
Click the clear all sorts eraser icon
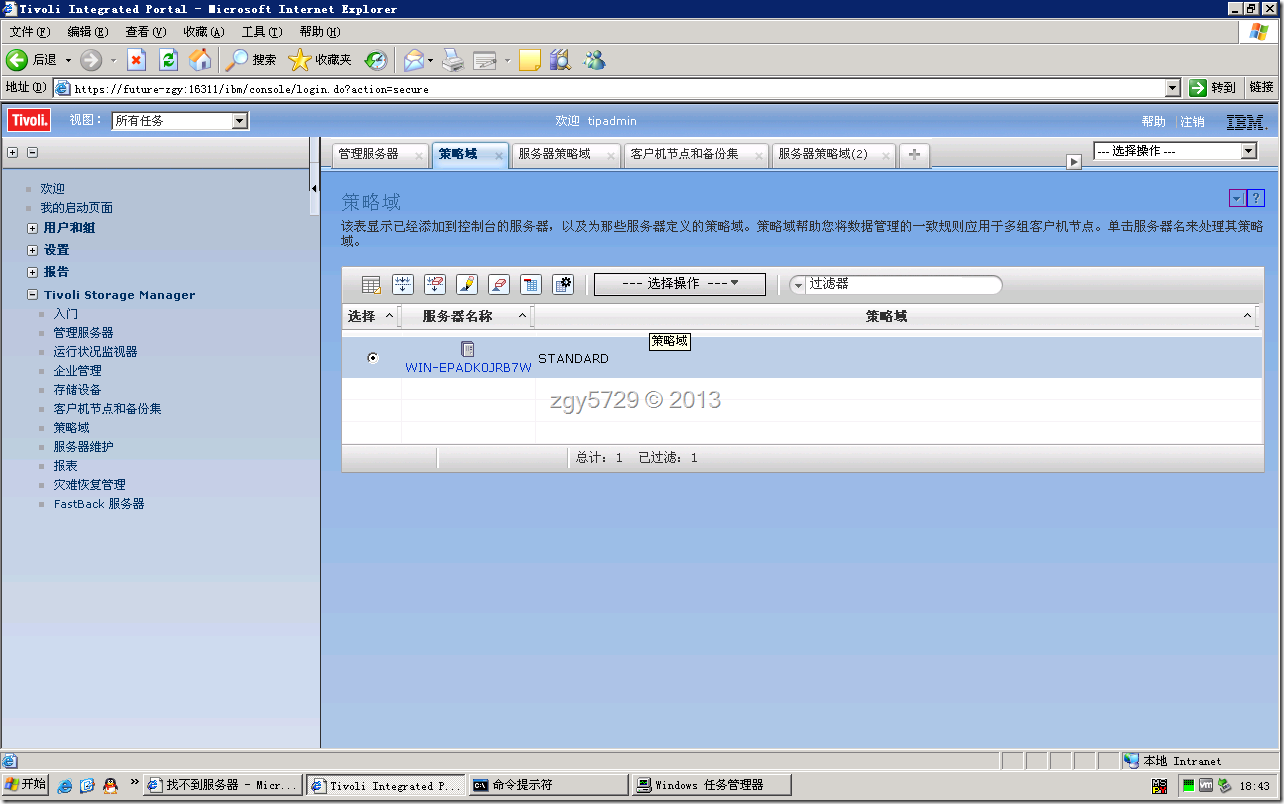click(499, 285)
